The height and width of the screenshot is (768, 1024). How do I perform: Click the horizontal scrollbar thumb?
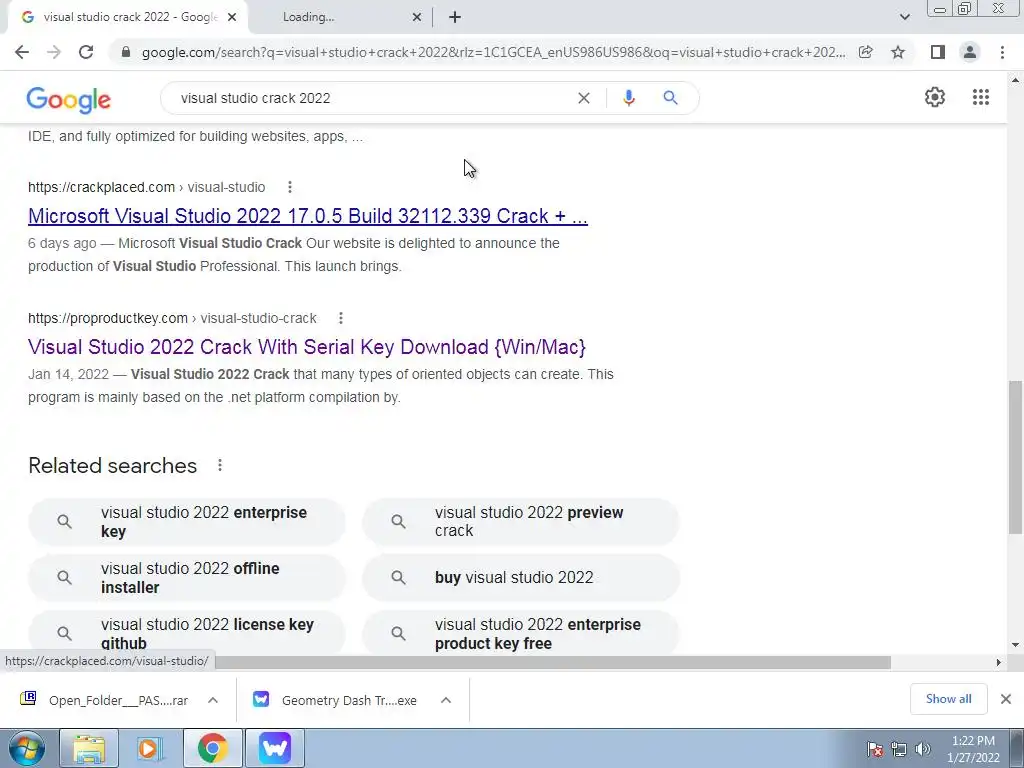(x=552, y=662)
